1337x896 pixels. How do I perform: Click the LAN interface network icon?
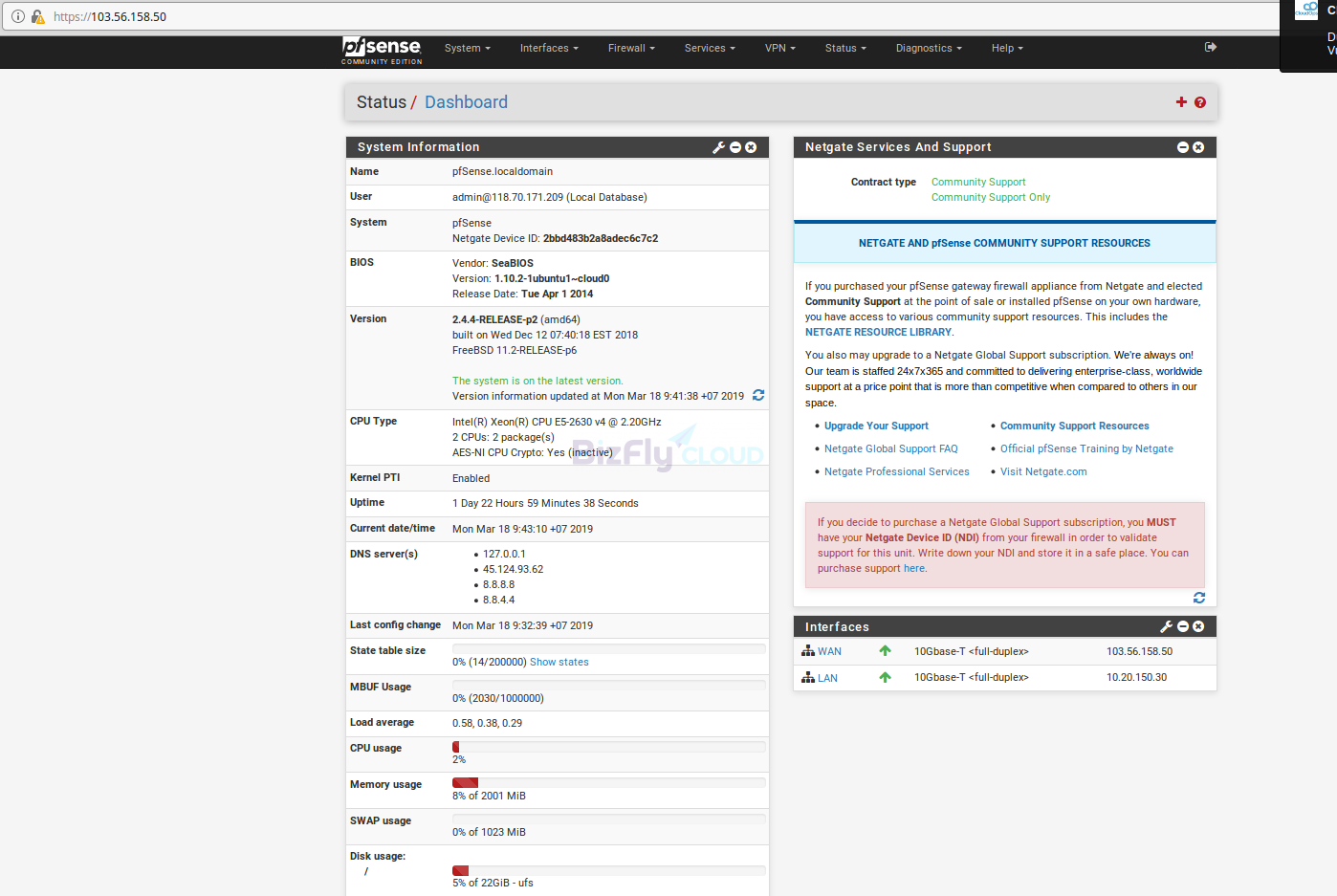click(x=808, y=677)
